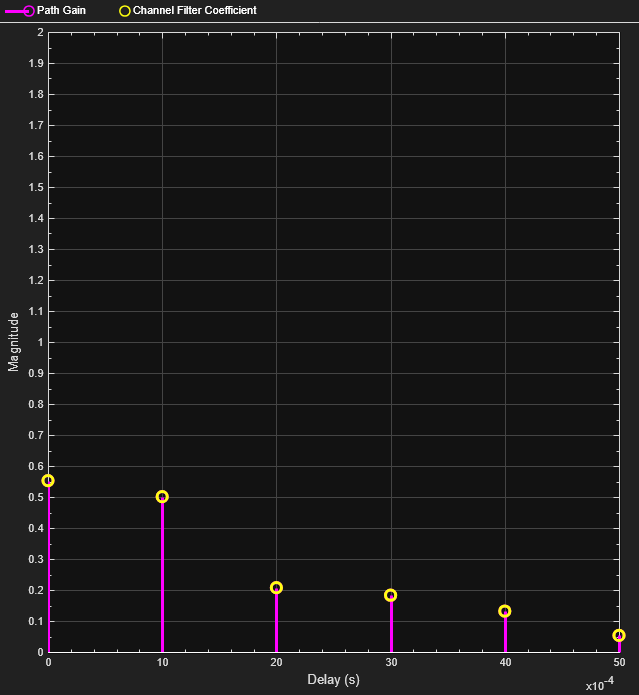This screenshot has height=695, width=639.
Task: Click the y-axis tick label 0.1
Action: (36, 621)
